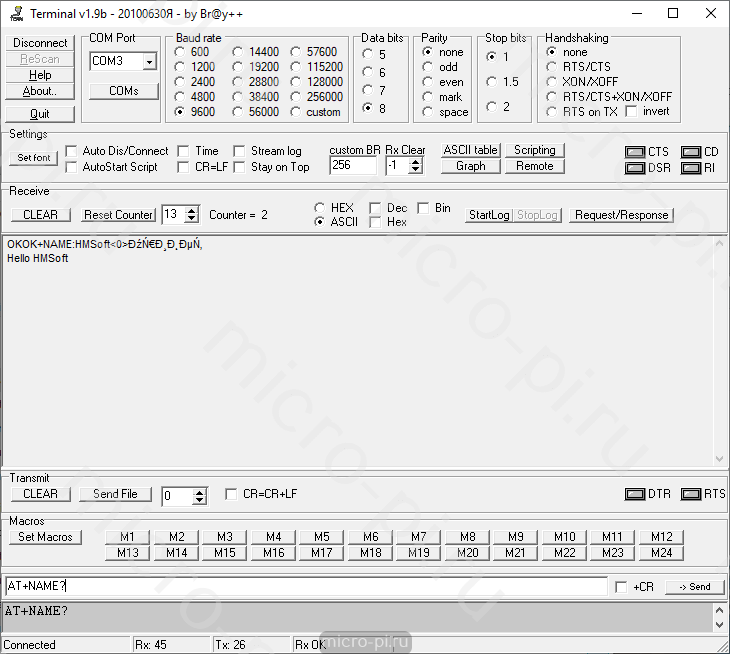Select 115200 baud rate

[298, 67]
